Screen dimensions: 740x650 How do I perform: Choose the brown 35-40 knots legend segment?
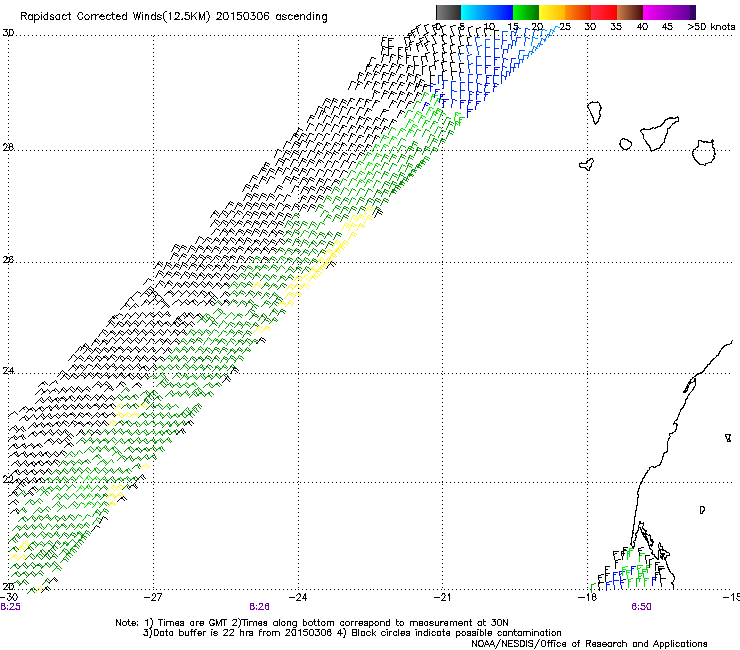[630, 12]
